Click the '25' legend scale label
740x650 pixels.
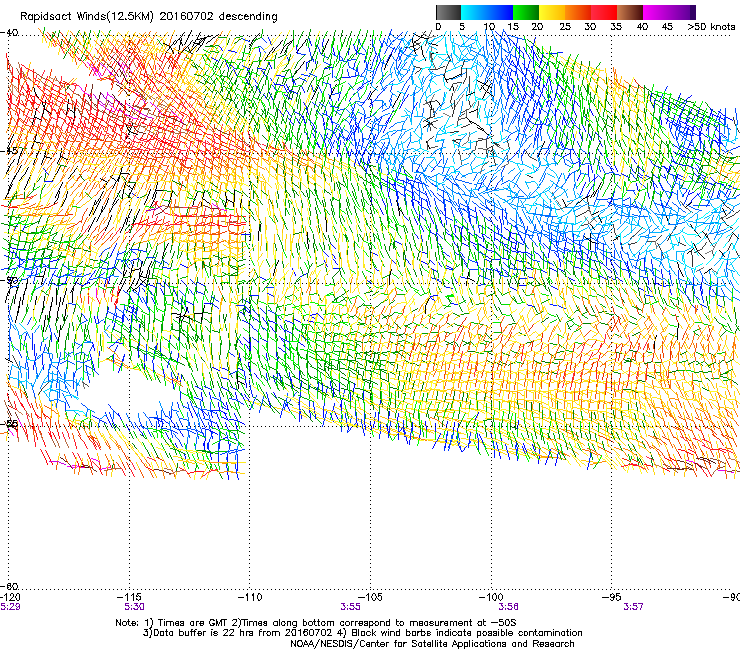pyautogui.click(x=565, y=27)
